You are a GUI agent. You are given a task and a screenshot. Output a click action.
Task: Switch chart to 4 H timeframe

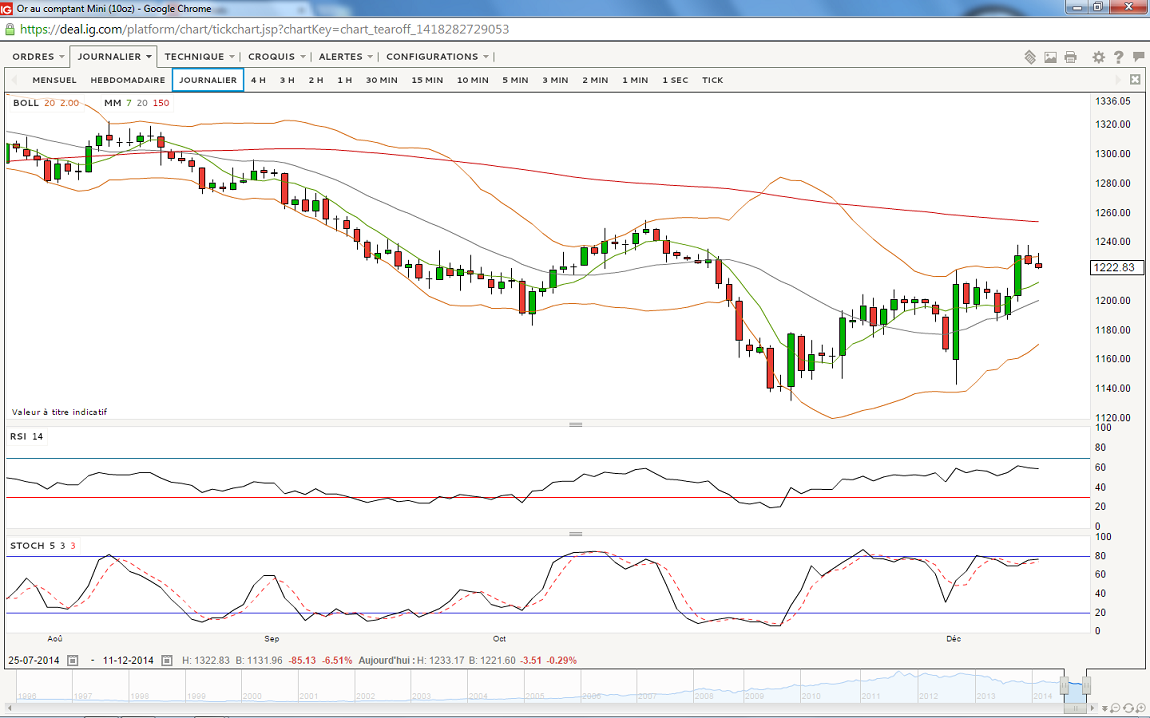click(x=258, y=80)
